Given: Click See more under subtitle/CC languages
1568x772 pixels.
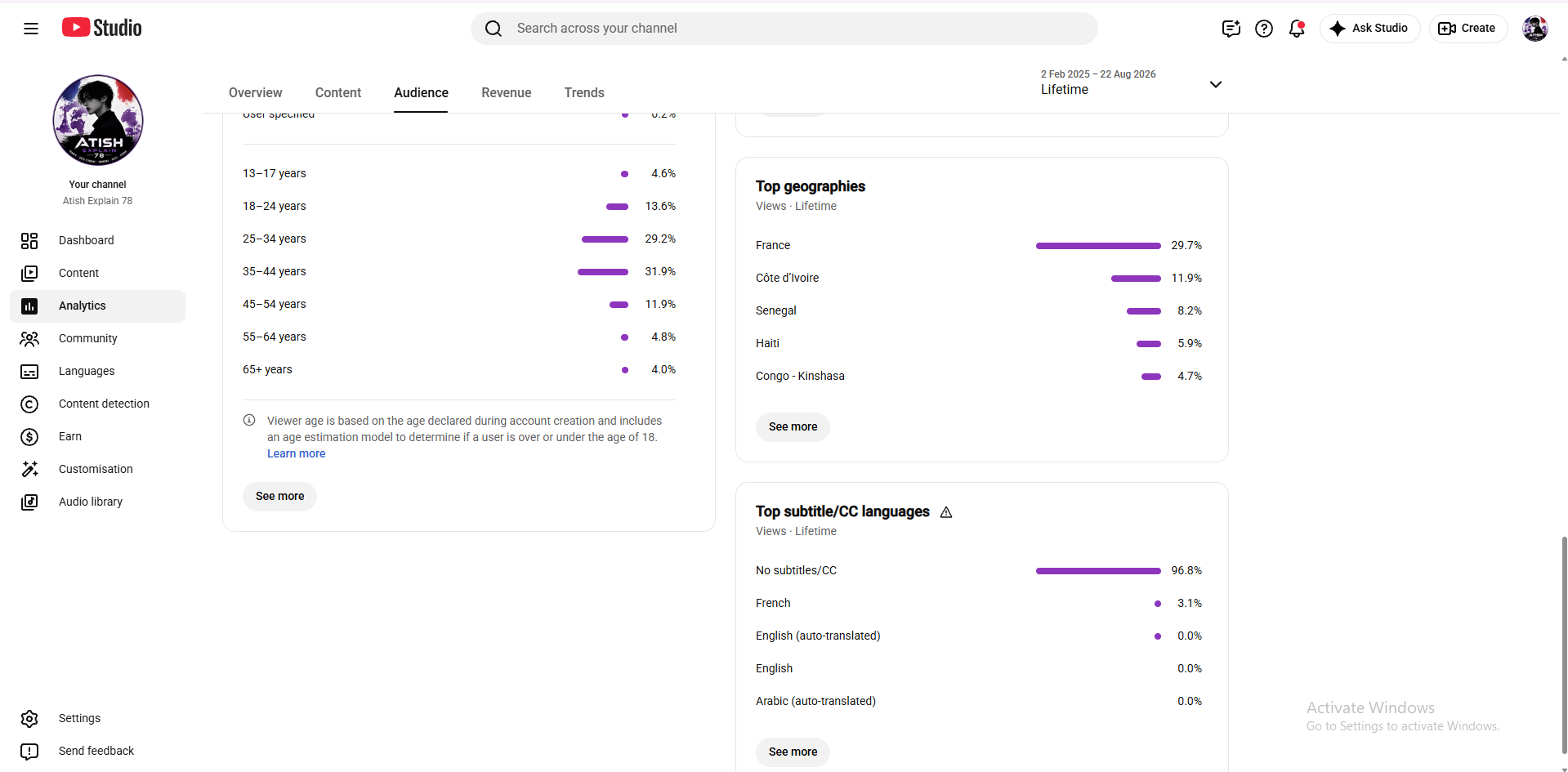Looking at the screenshot, I should pyautogui.click(x=793, y=752).
